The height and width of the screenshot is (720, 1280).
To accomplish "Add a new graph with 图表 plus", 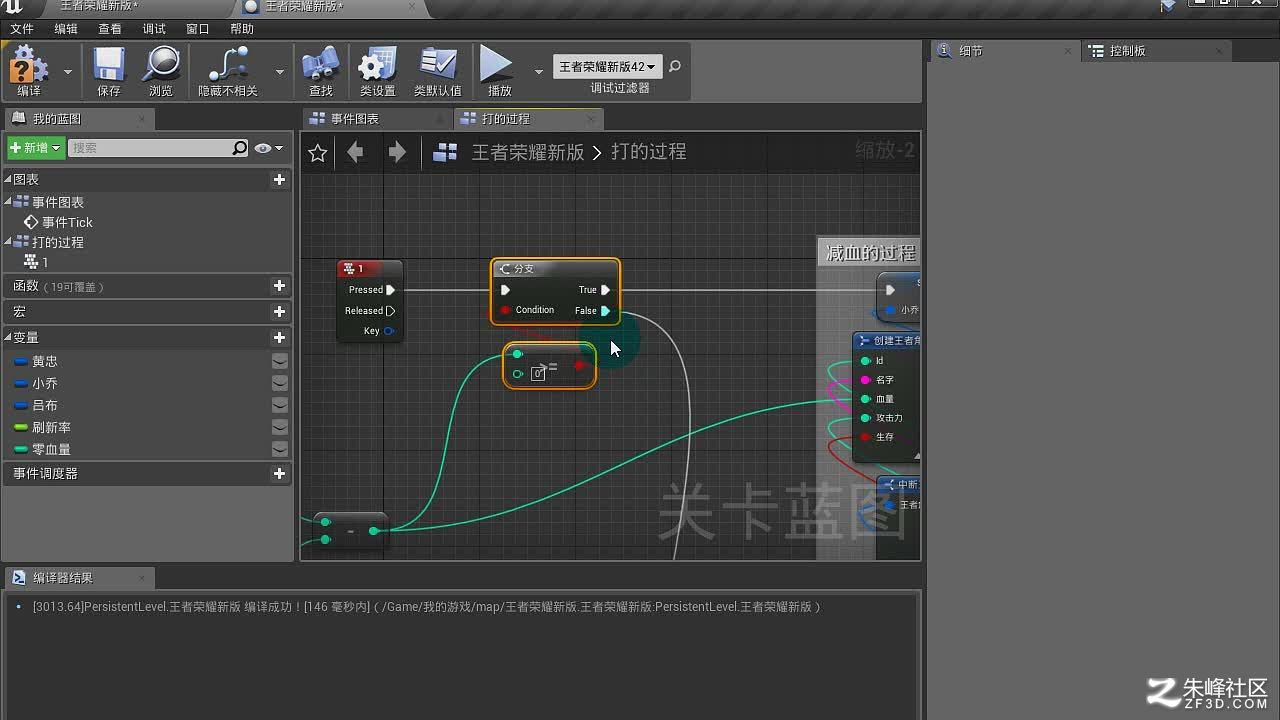I will (x=279, y=180).
